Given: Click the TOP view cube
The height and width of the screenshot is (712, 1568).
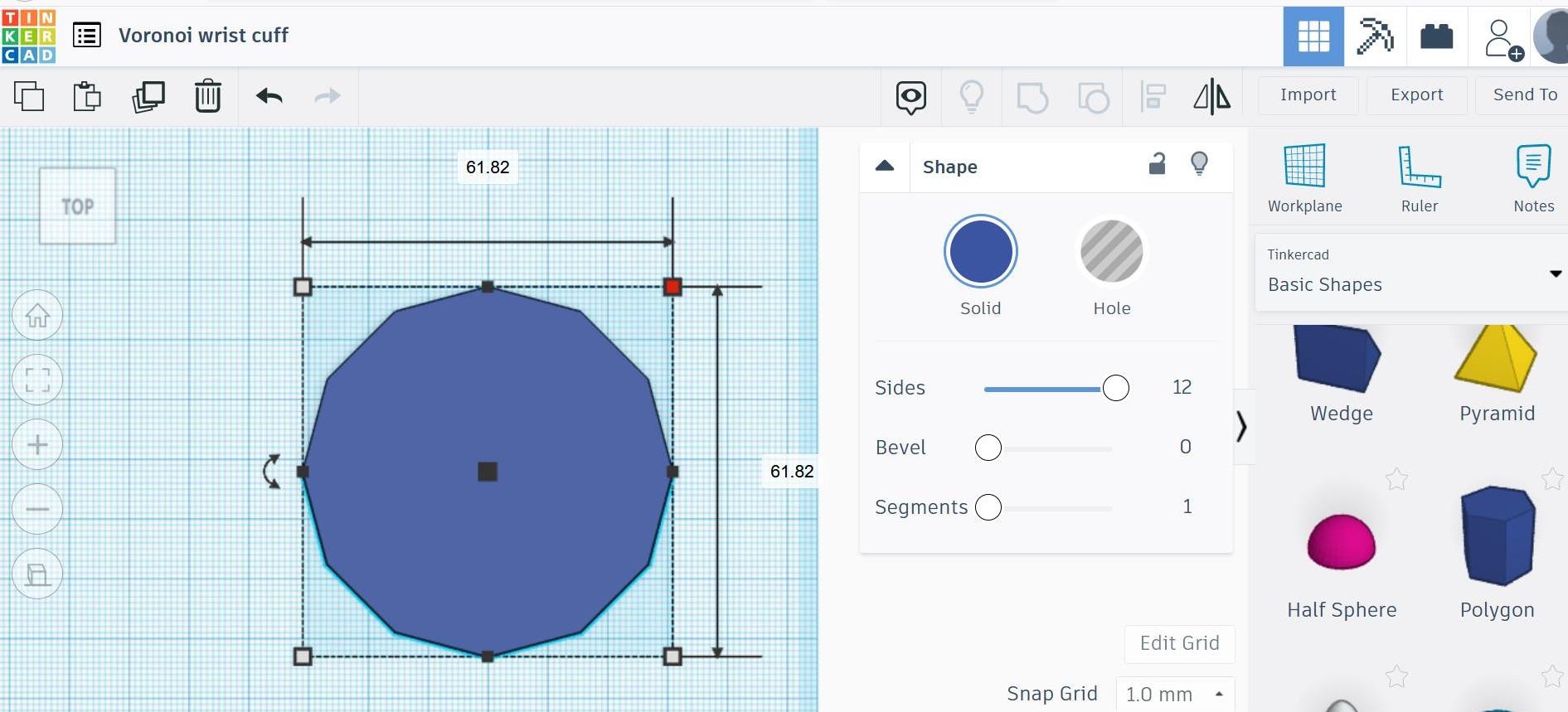Looking at the screenshot, I should click(77, 206).
